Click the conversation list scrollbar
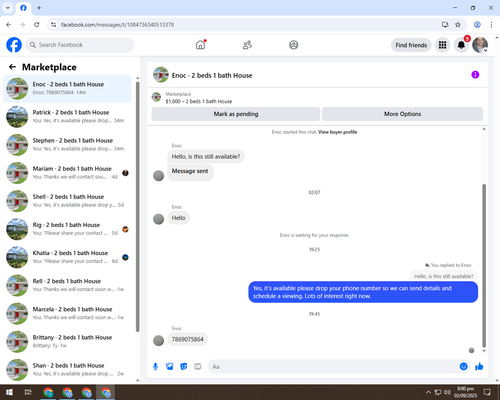The width and height of the screenshot is (500, 400). pos(138,207)
